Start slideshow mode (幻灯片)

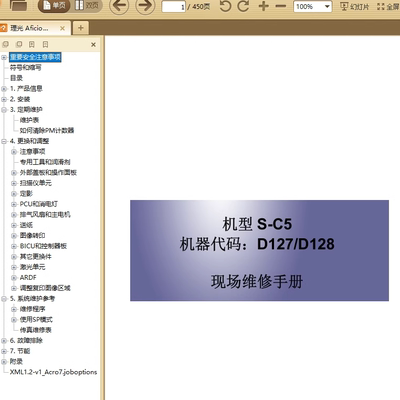tap(355, 6)
